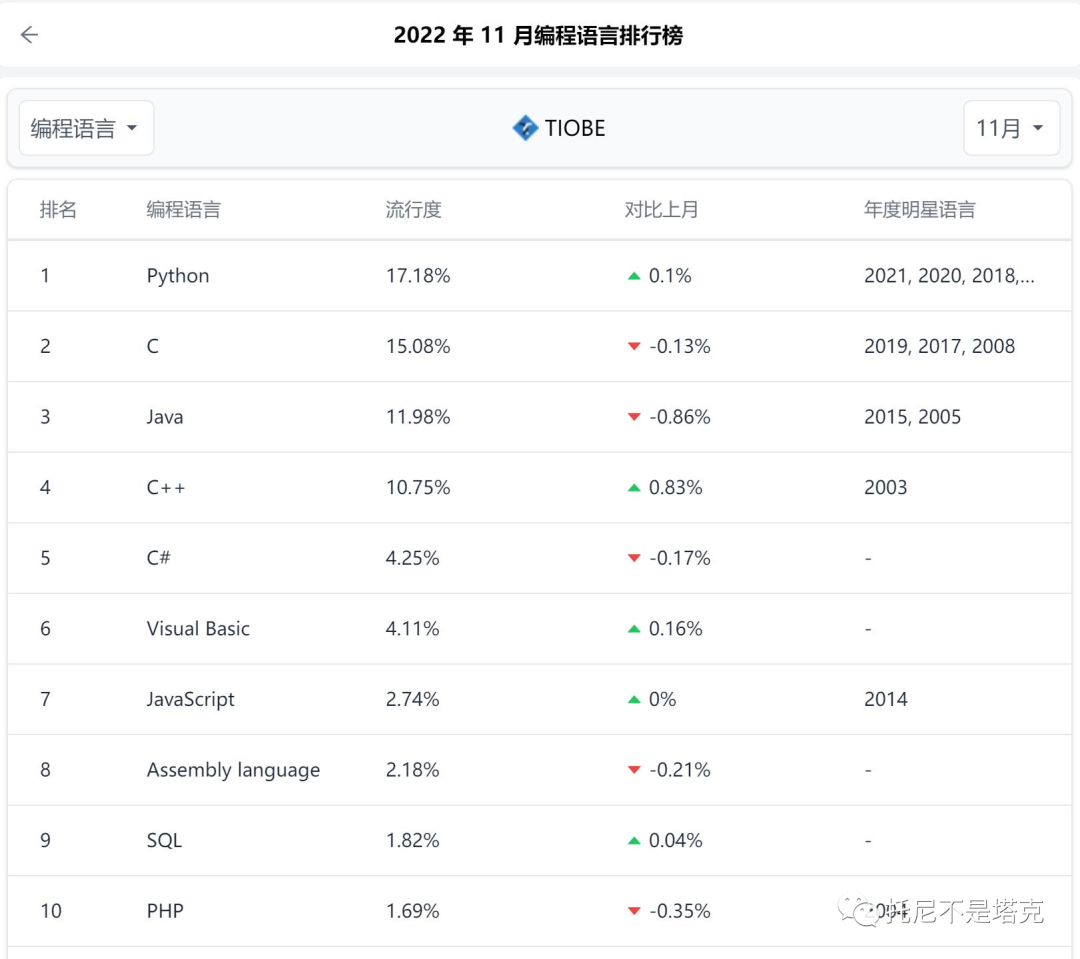Select the Python language name
The height and width of the screenshot is (959, 1080).
click(178, 276)
